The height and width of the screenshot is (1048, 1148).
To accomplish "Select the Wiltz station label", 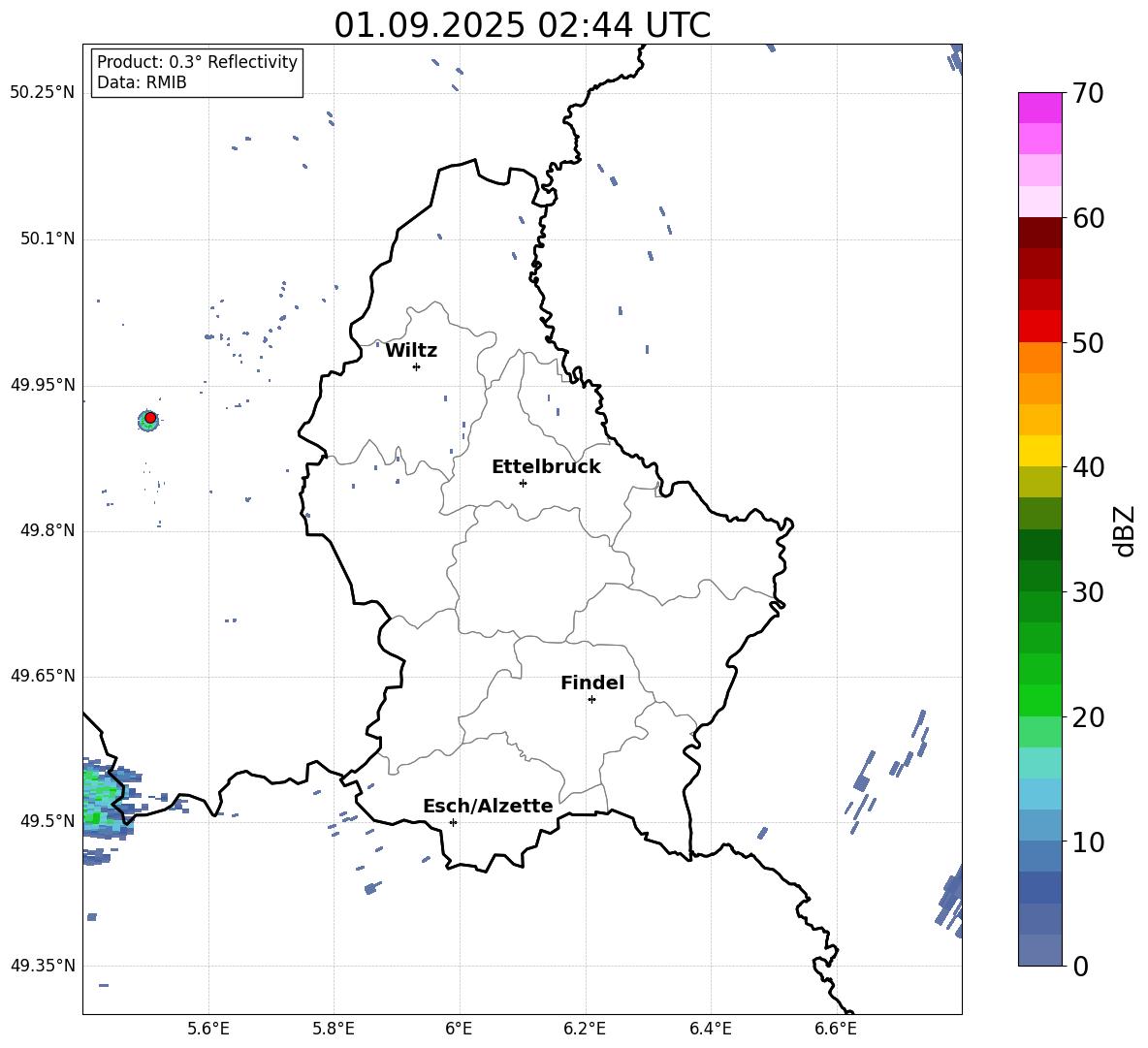I will tap(411, 351).
